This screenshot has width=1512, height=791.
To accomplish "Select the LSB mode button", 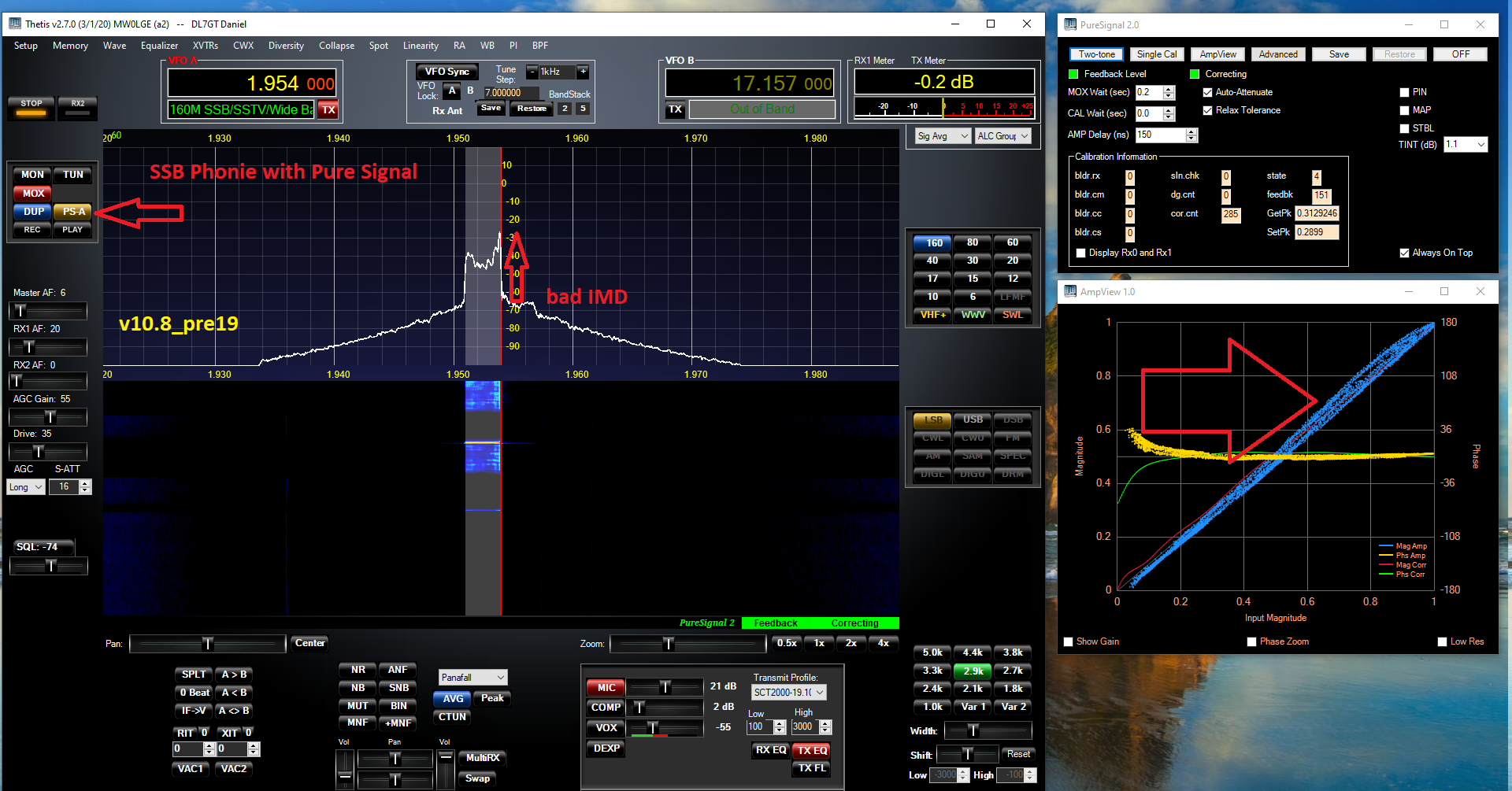I will click(933, 420).
